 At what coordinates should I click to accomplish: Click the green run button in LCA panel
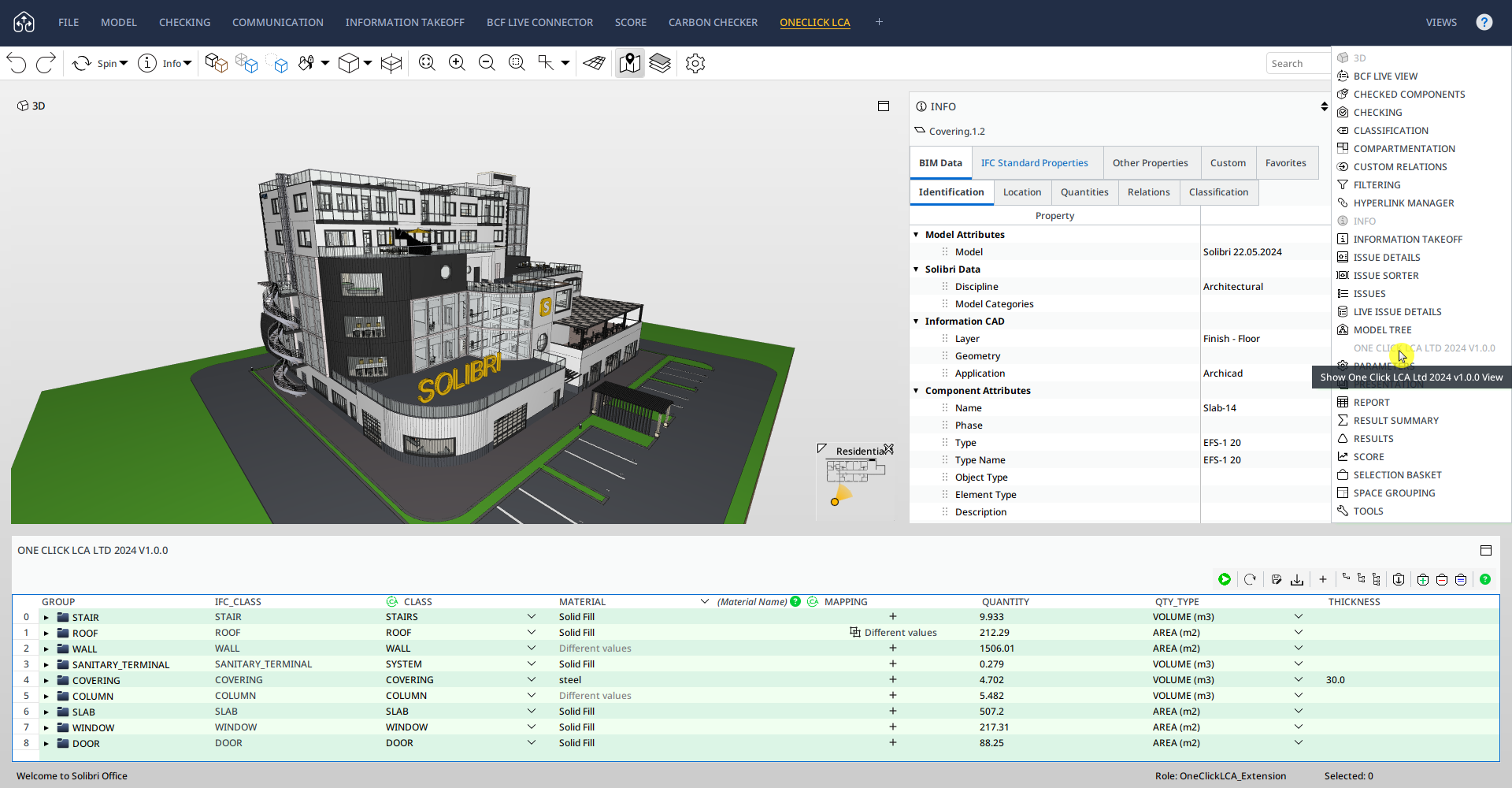pos(1225,579)
